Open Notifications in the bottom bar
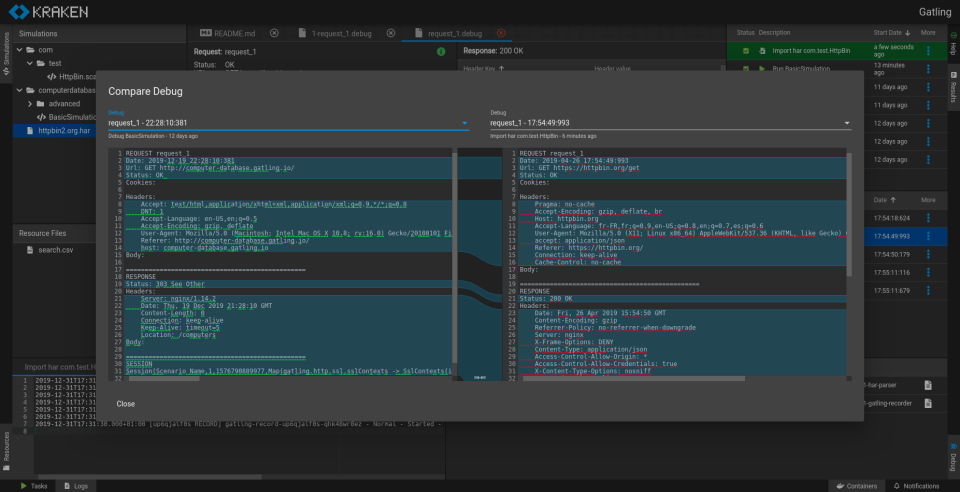This screenshot has width=960, height=492. pos(916,485)
